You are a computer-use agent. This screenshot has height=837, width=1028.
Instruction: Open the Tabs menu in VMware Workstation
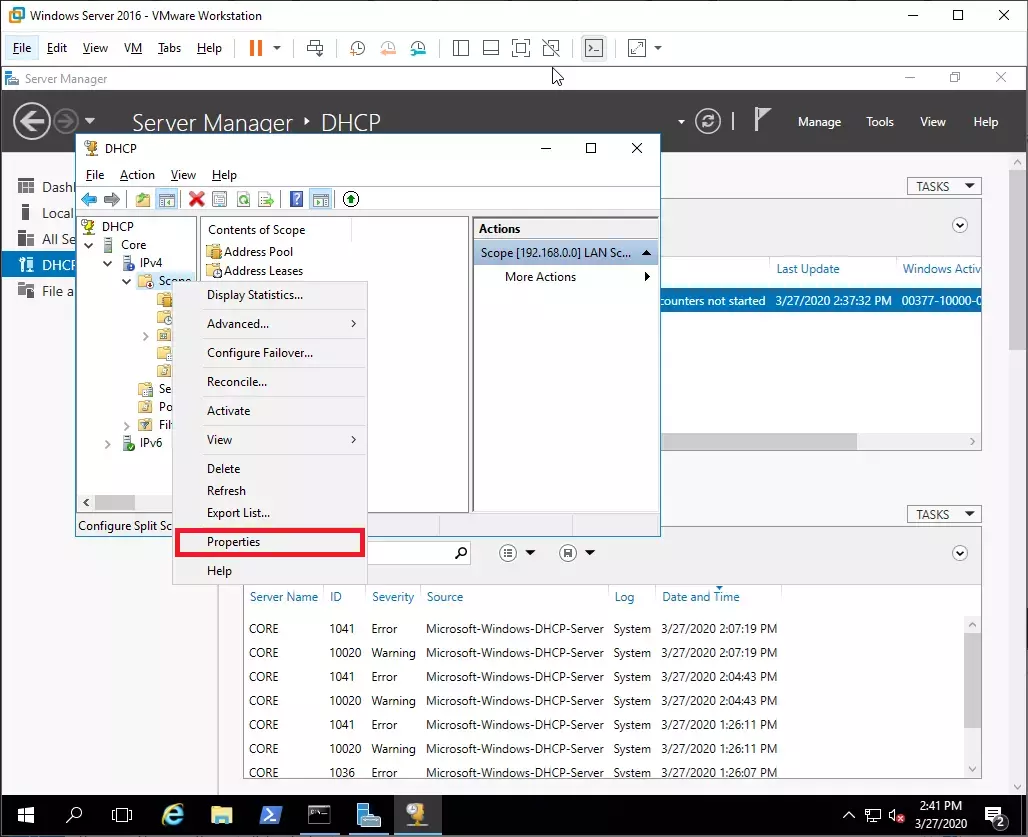(169, 48)
